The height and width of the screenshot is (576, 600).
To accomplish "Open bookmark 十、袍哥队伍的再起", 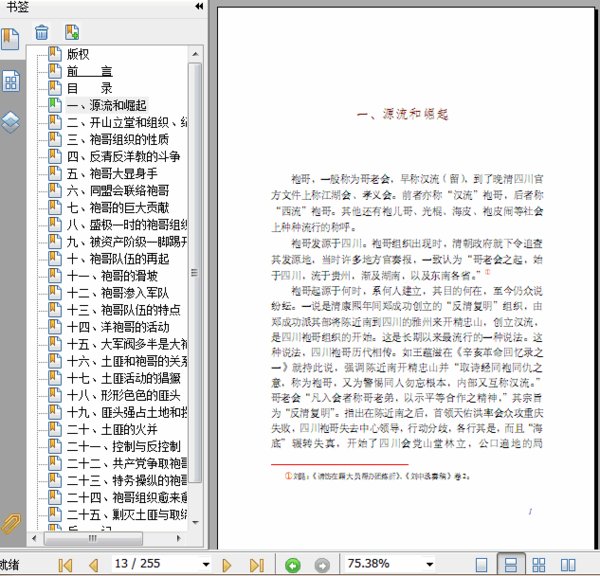I will (x=118, y=259).
